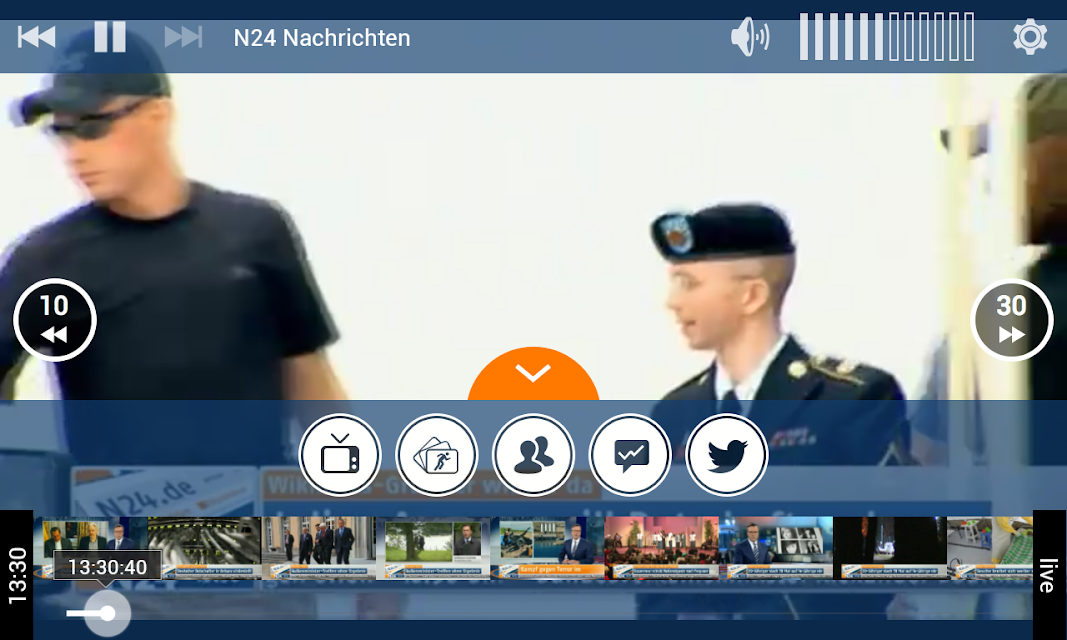Skip to next program
Viewport: 1067px width, 640px height.
(x=184, y=37)
